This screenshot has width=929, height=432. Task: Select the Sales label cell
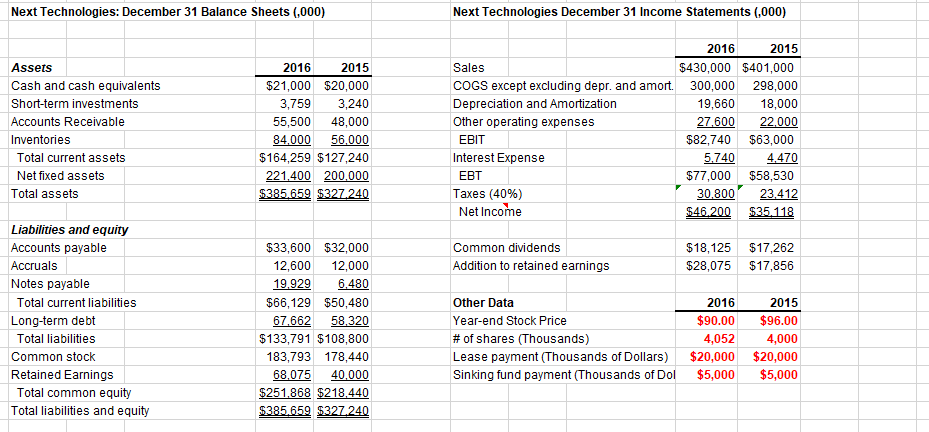(x=468, y=68)
